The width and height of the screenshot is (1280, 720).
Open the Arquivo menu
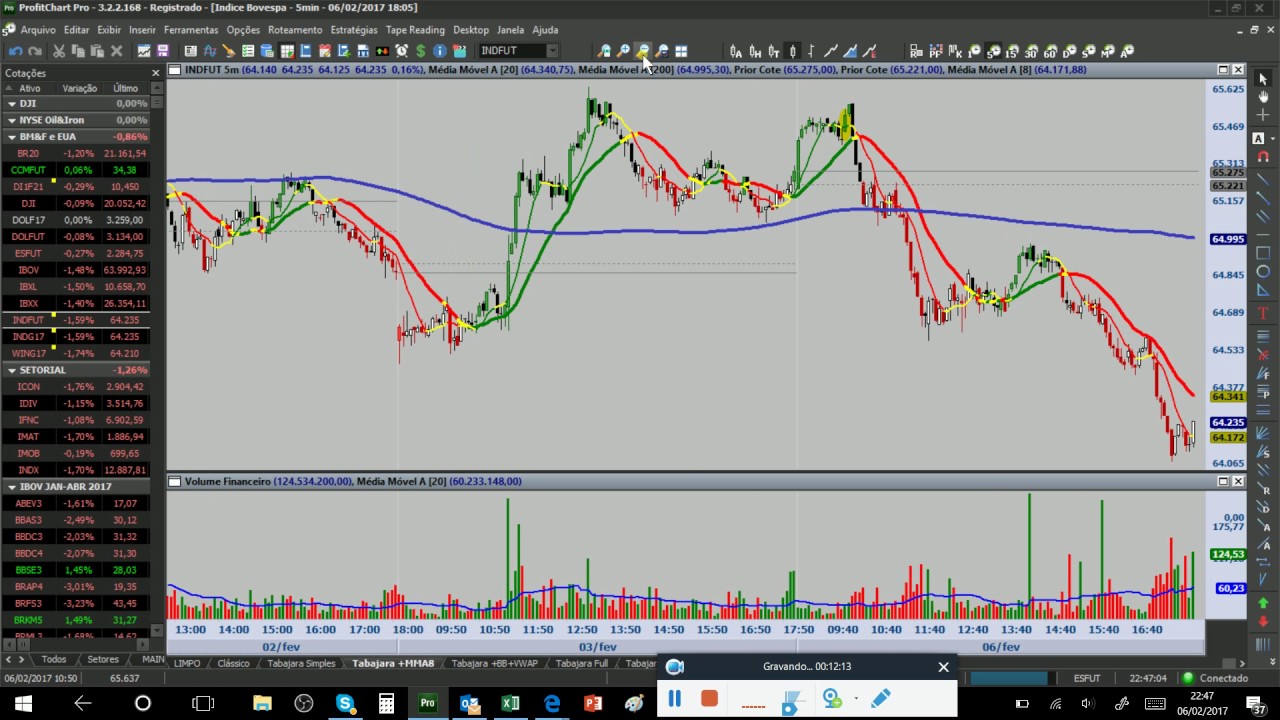[x=39, y=30]
